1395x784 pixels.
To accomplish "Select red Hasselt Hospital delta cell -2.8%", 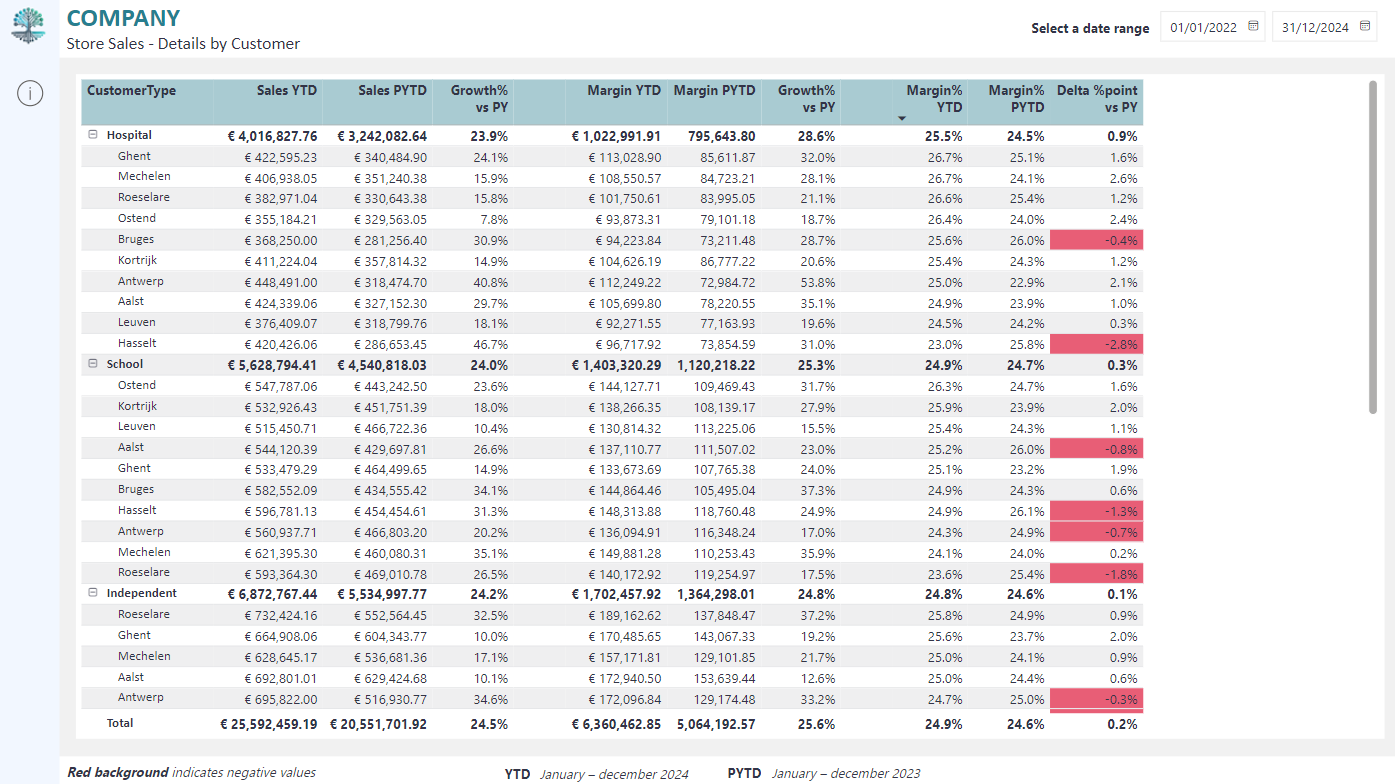I will click(x=1096, y=344).
